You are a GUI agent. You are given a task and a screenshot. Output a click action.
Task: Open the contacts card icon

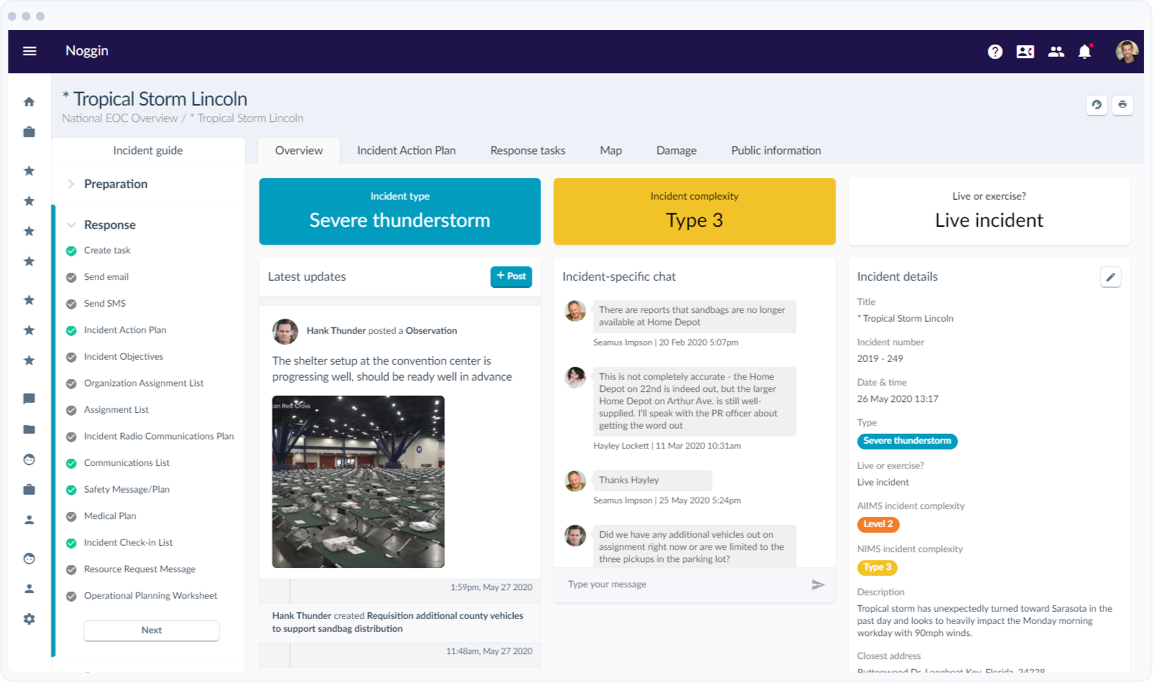coord(1025,51)
